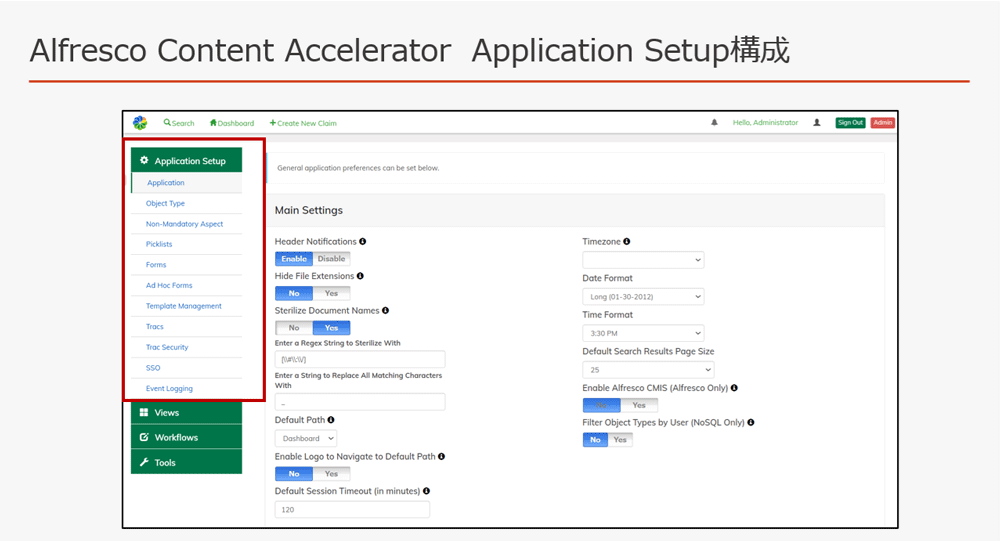The width and height of the screenshot is (1000, 541).
Task: Go to Dashboard from header
Action: point(232,122)
